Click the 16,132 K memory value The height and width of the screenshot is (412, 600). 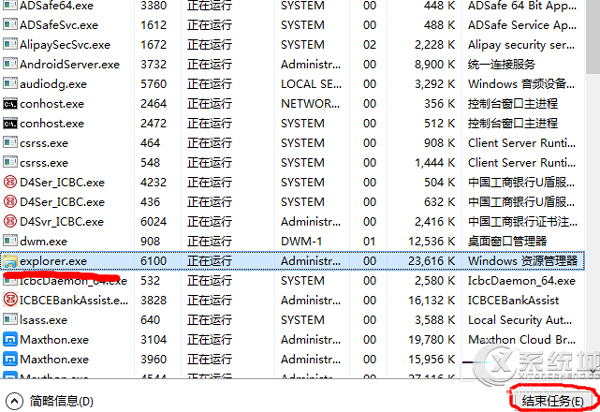point(432,300)
